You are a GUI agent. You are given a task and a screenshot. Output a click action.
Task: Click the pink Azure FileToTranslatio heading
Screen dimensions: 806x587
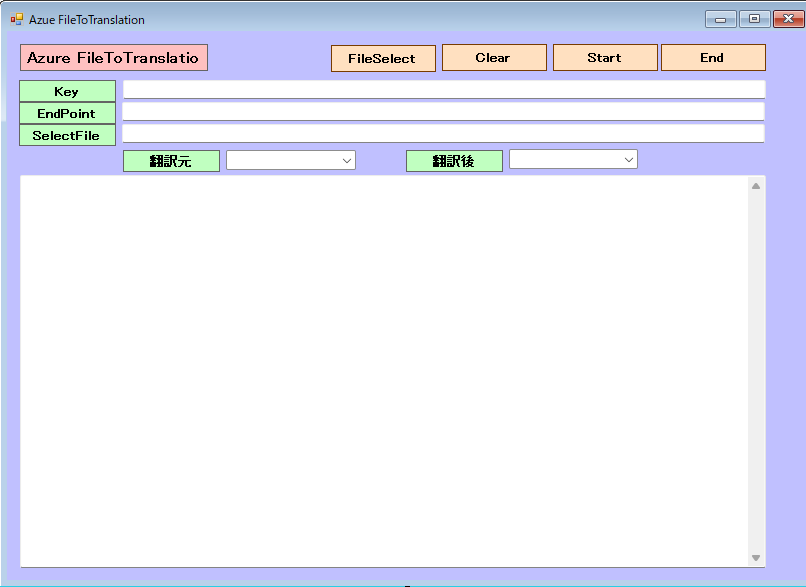113,58
